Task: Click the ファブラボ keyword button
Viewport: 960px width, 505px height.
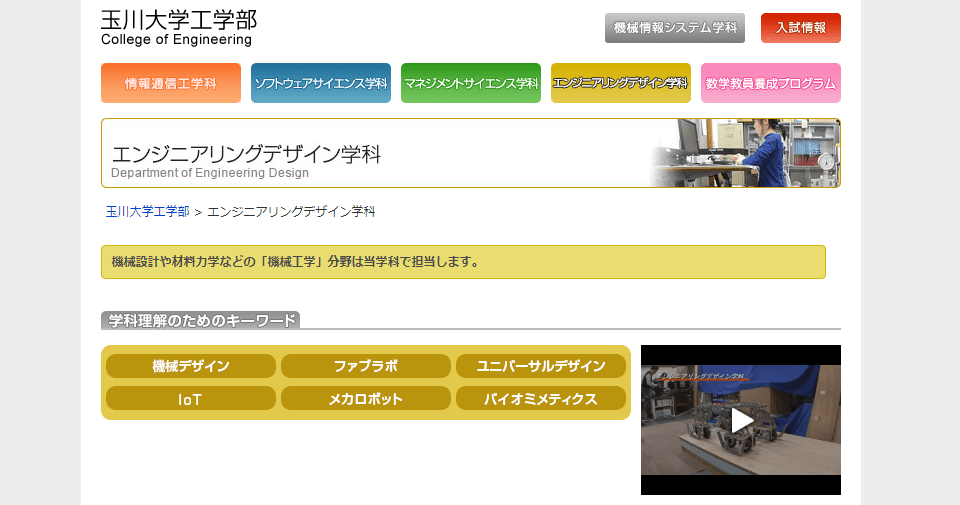Action: 366,366
